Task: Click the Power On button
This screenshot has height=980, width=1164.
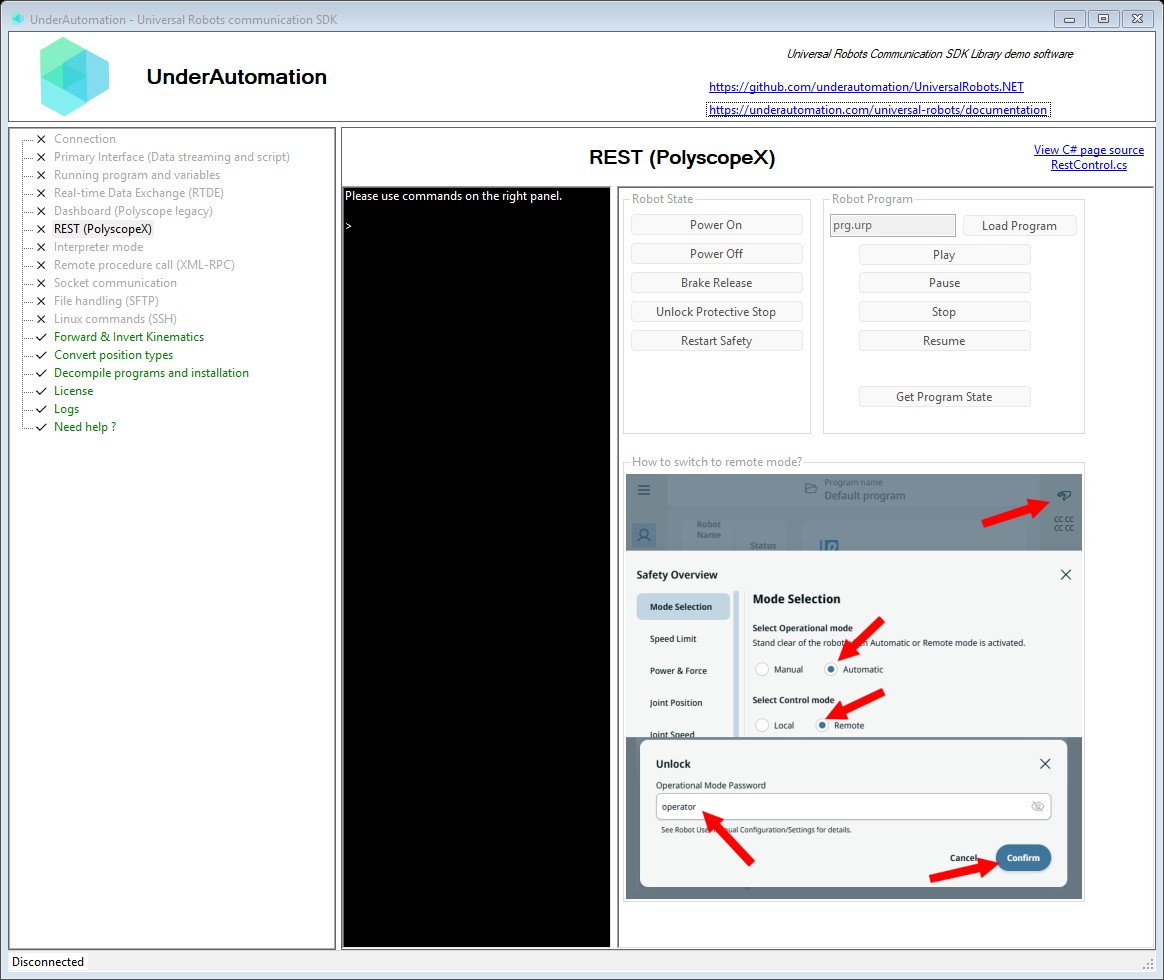Action: point(716,225)
